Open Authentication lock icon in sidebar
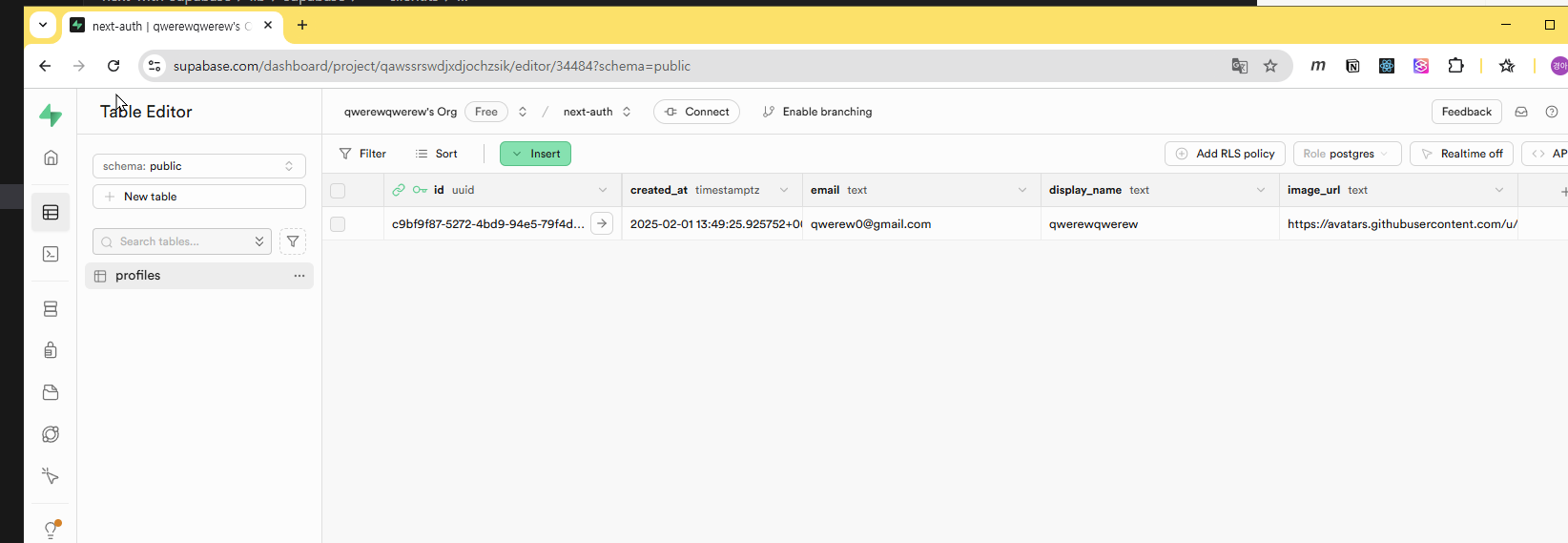The width and height of the screenshot is (1568, 543). [x=51, y=350]
